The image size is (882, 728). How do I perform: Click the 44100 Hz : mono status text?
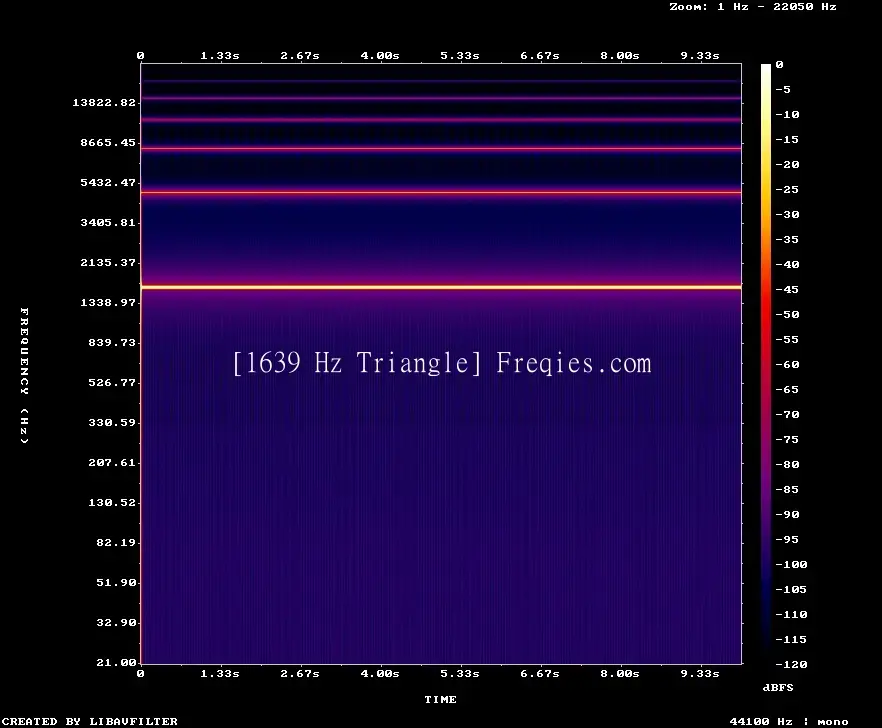click(x=789, y=721)
